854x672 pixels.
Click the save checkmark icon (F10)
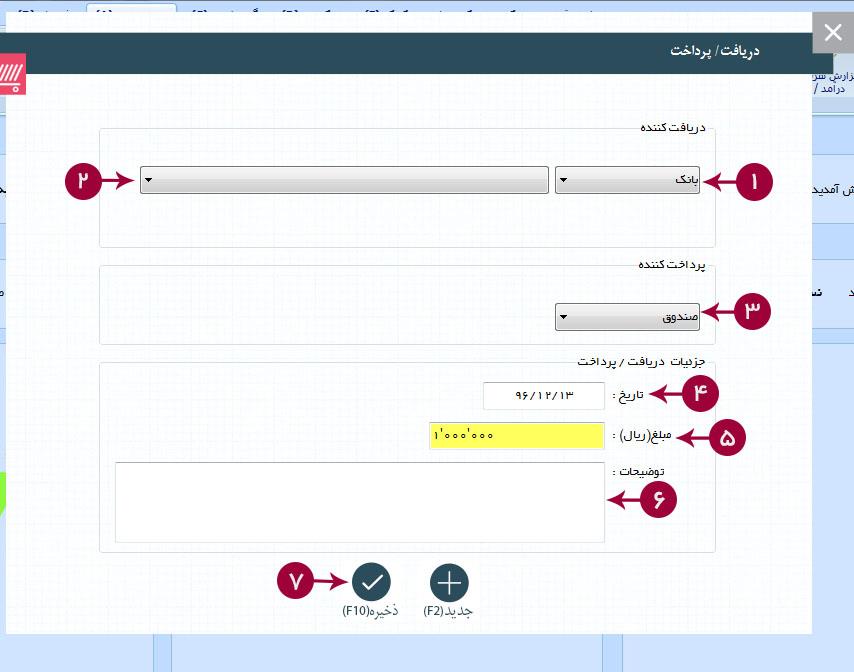click(x=371, y=582)
